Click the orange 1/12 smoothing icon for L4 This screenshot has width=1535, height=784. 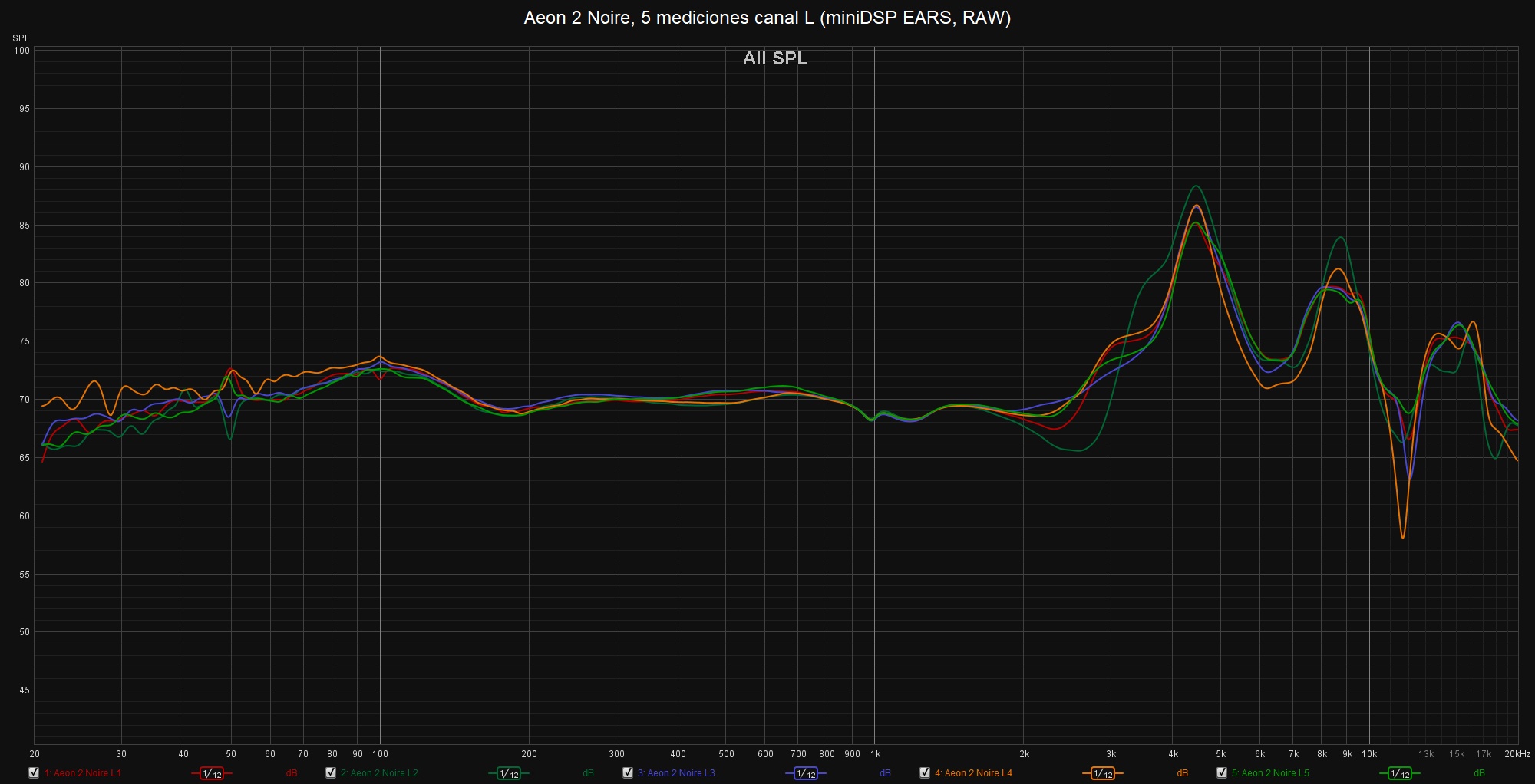click(1103, 773)
